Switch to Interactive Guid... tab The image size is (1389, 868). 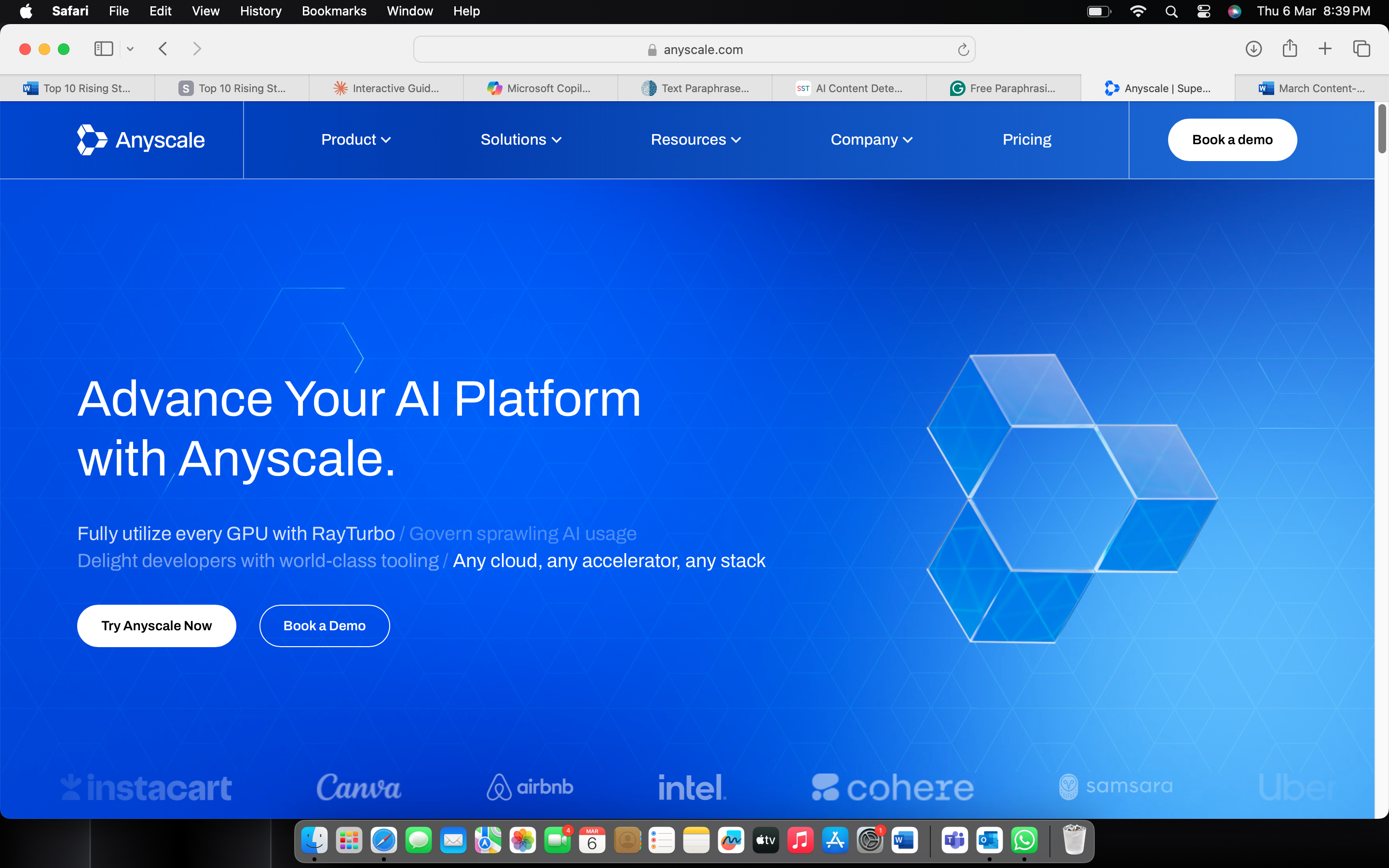[386, 88]
